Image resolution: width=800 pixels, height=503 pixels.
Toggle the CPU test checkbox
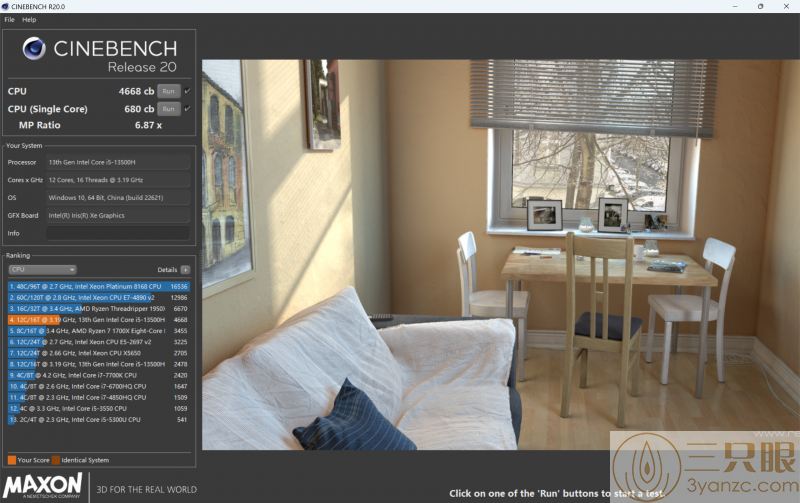coord(187,91)
